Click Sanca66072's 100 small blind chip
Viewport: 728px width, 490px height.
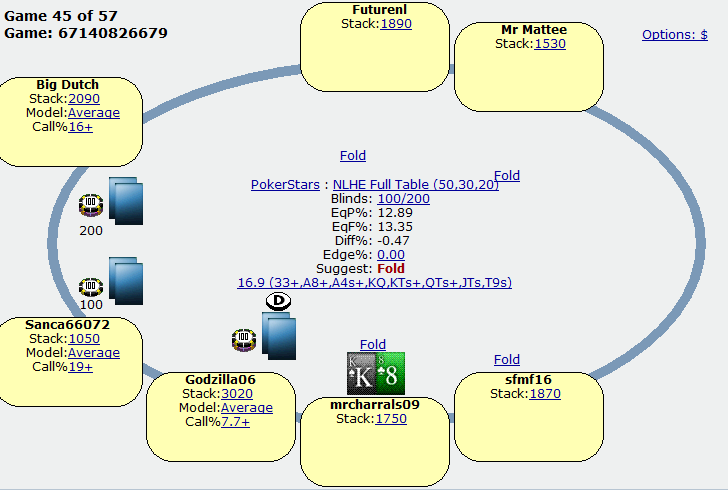91,287
